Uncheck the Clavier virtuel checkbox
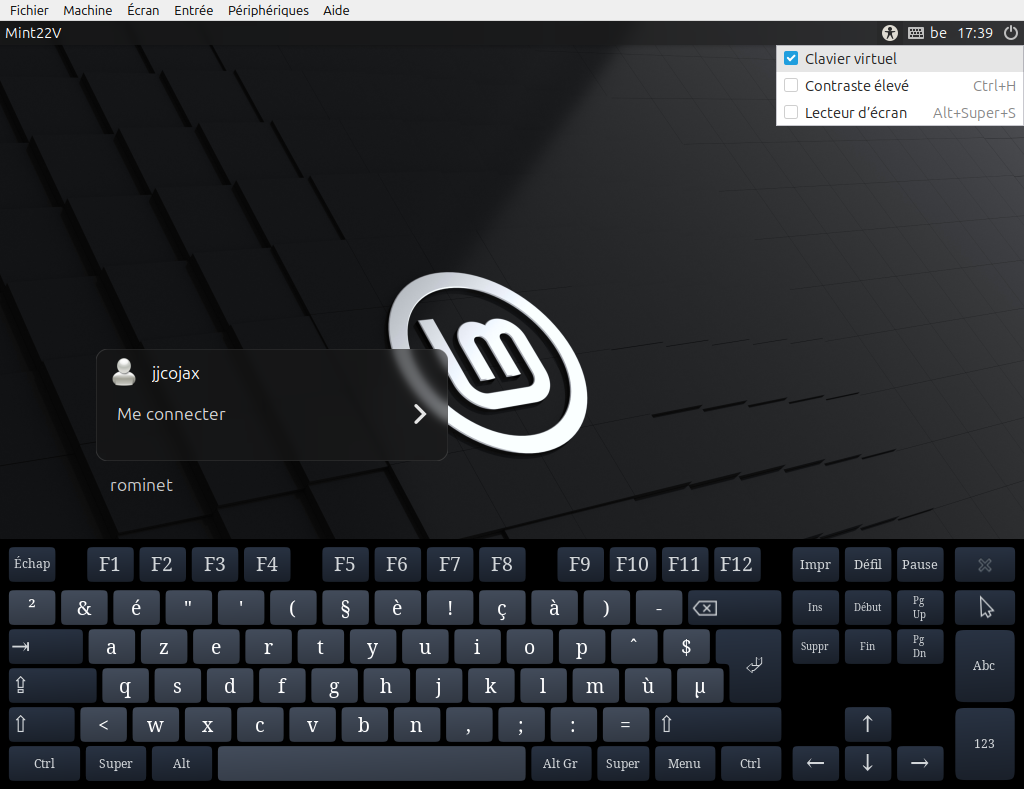Screen dimensions: 1024x789 pyautogui.click(x=791, y=58)
